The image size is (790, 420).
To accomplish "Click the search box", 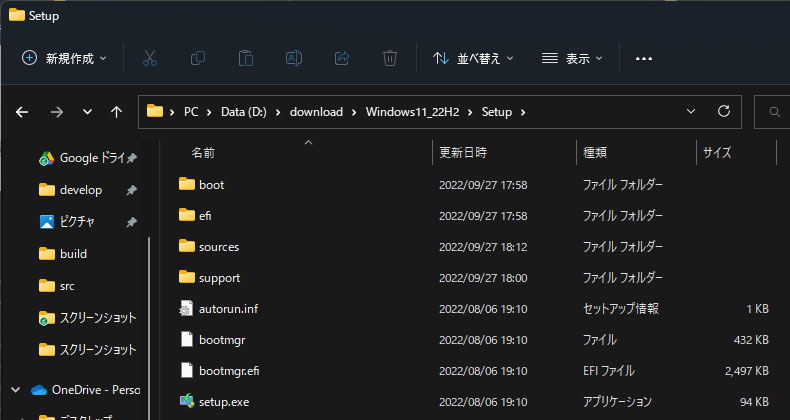I will 772,112.
